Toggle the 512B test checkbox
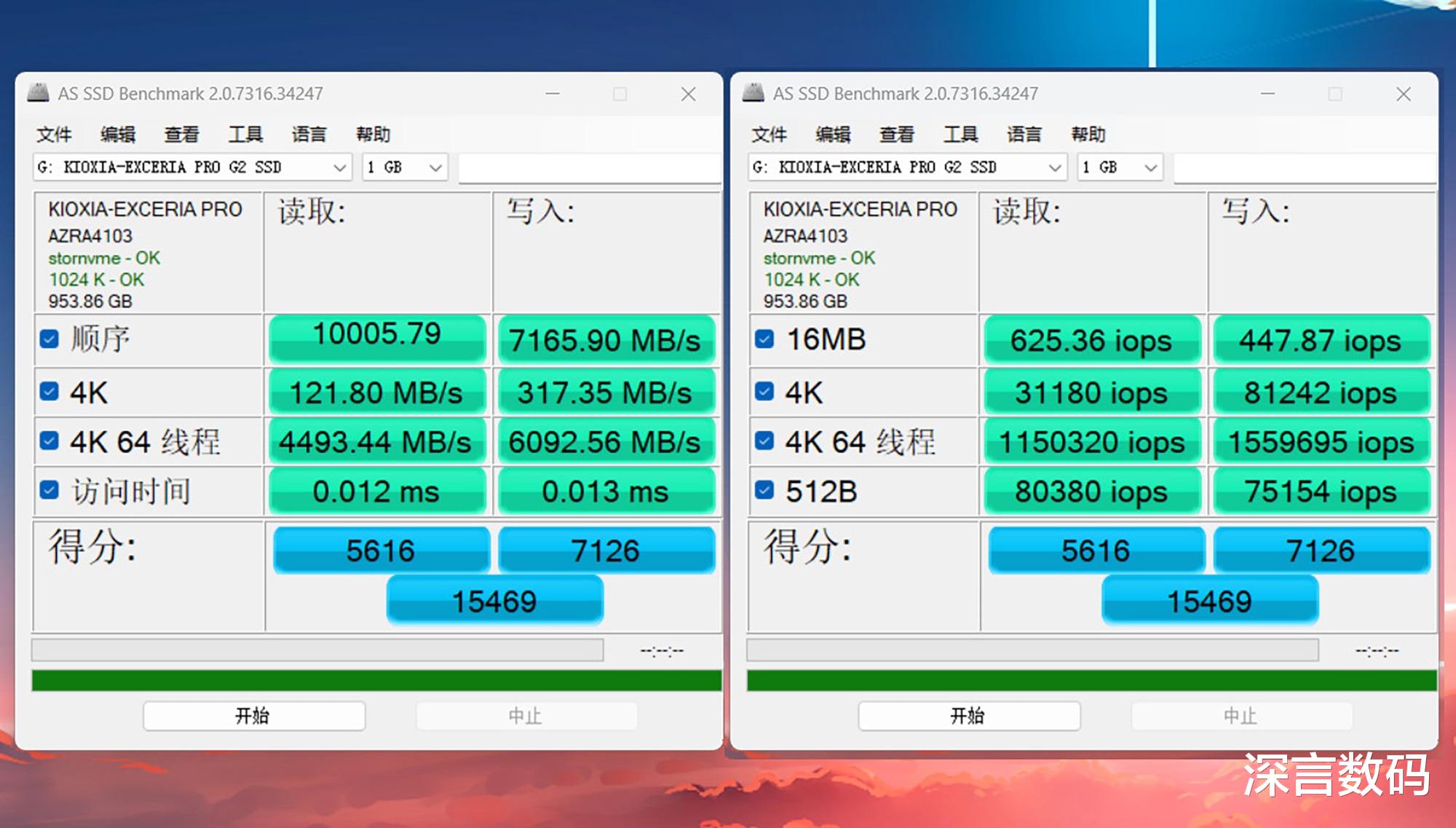 [x=764, y=490]
